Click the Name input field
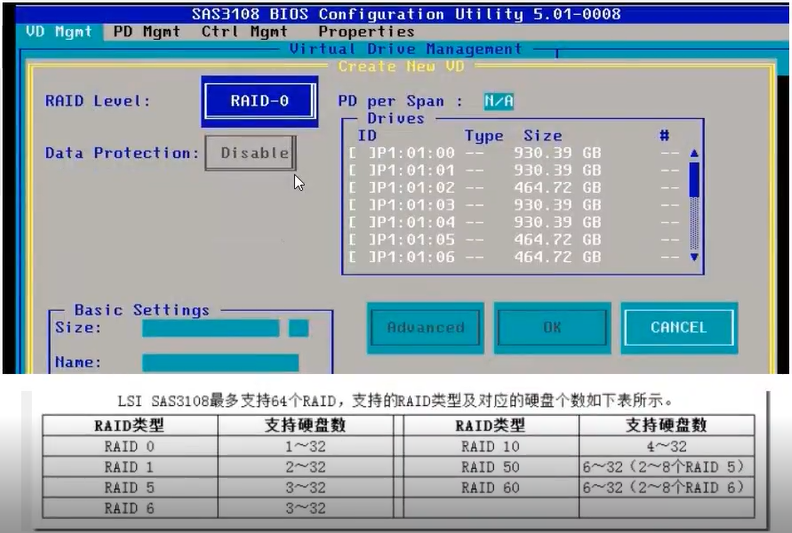This screenshot has width=792, height=533. (221, 363)
